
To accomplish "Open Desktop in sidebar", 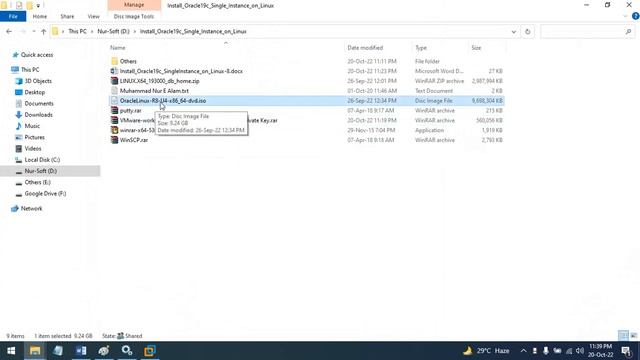I will (35, 92).
